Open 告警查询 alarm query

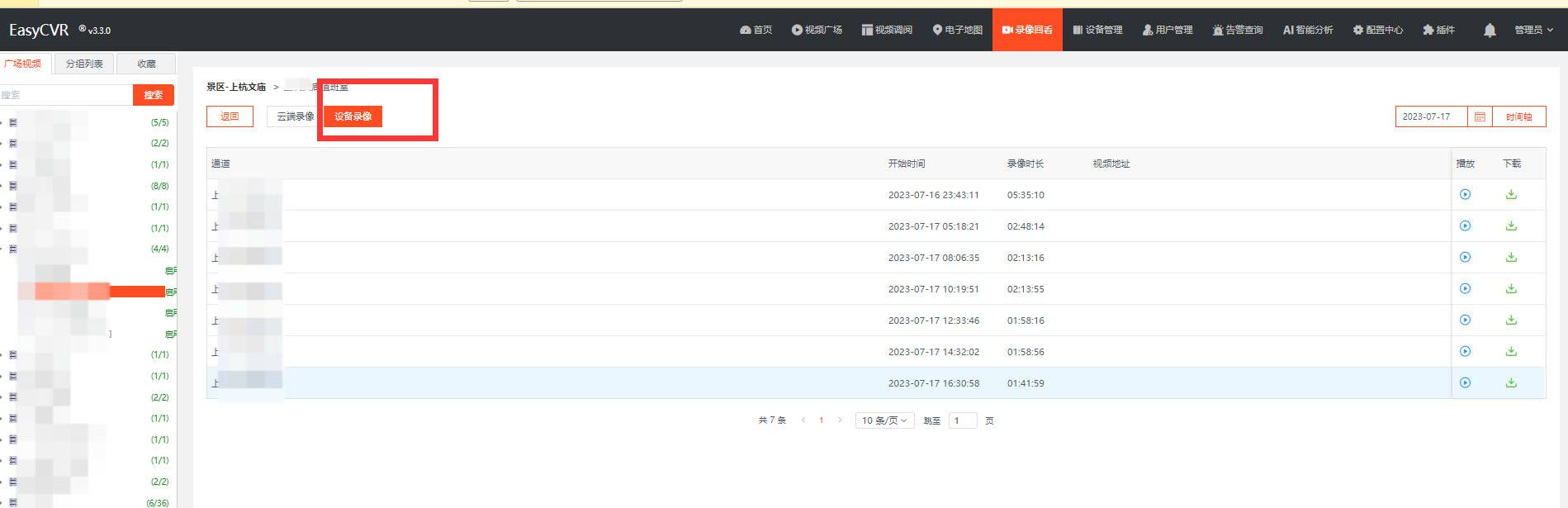coord(1238,30)
